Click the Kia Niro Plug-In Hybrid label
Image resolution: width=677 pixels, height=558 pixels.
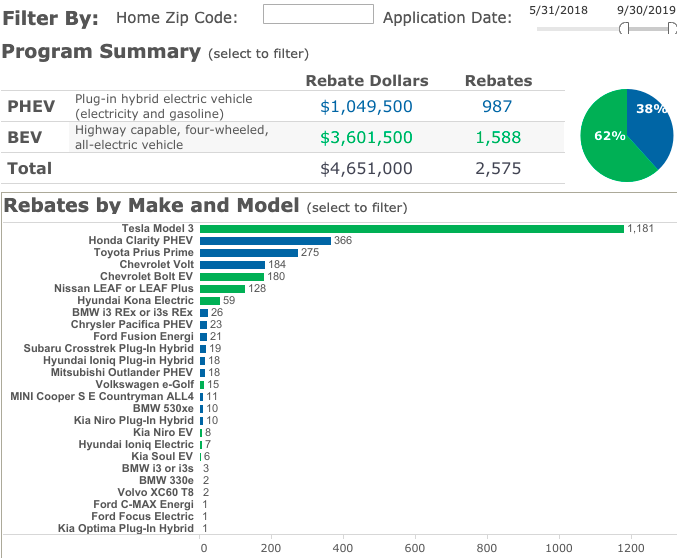(133, 421)
